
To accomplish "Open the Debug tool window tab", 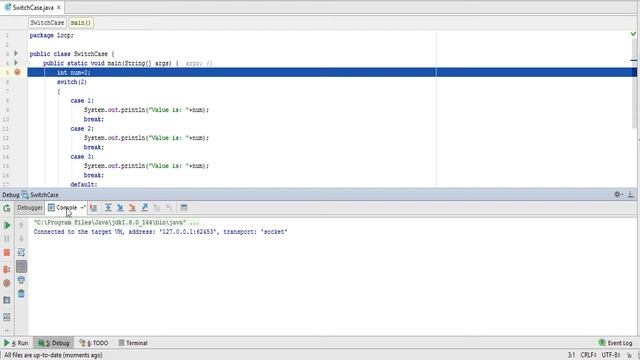I will click(x=54, y=343).
